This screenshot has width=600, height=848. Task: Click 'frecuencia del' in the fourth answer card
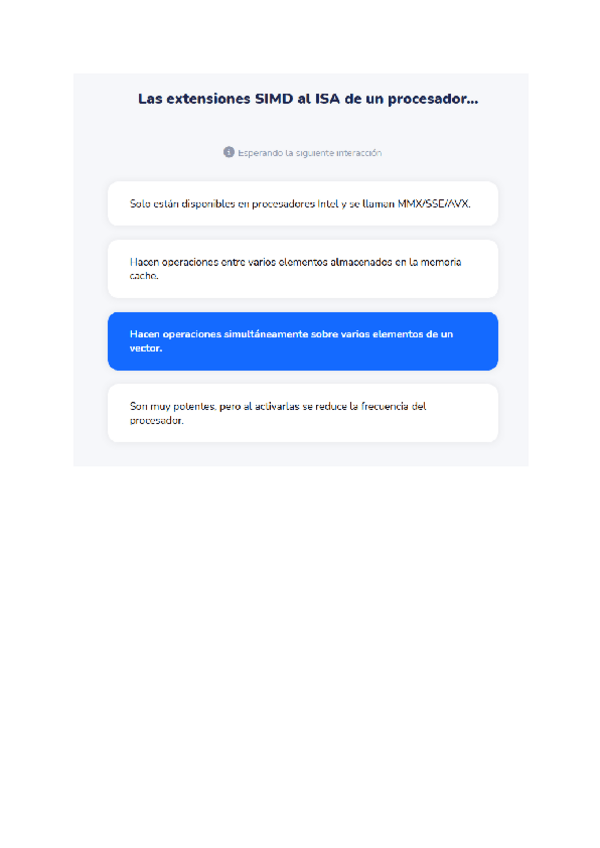(x=393, y=406)
